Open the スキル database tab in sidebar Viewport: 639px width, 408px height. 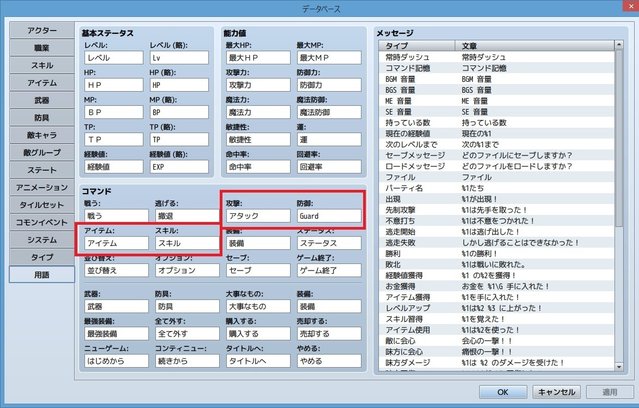pyautogui.click(x=42, y=66)
